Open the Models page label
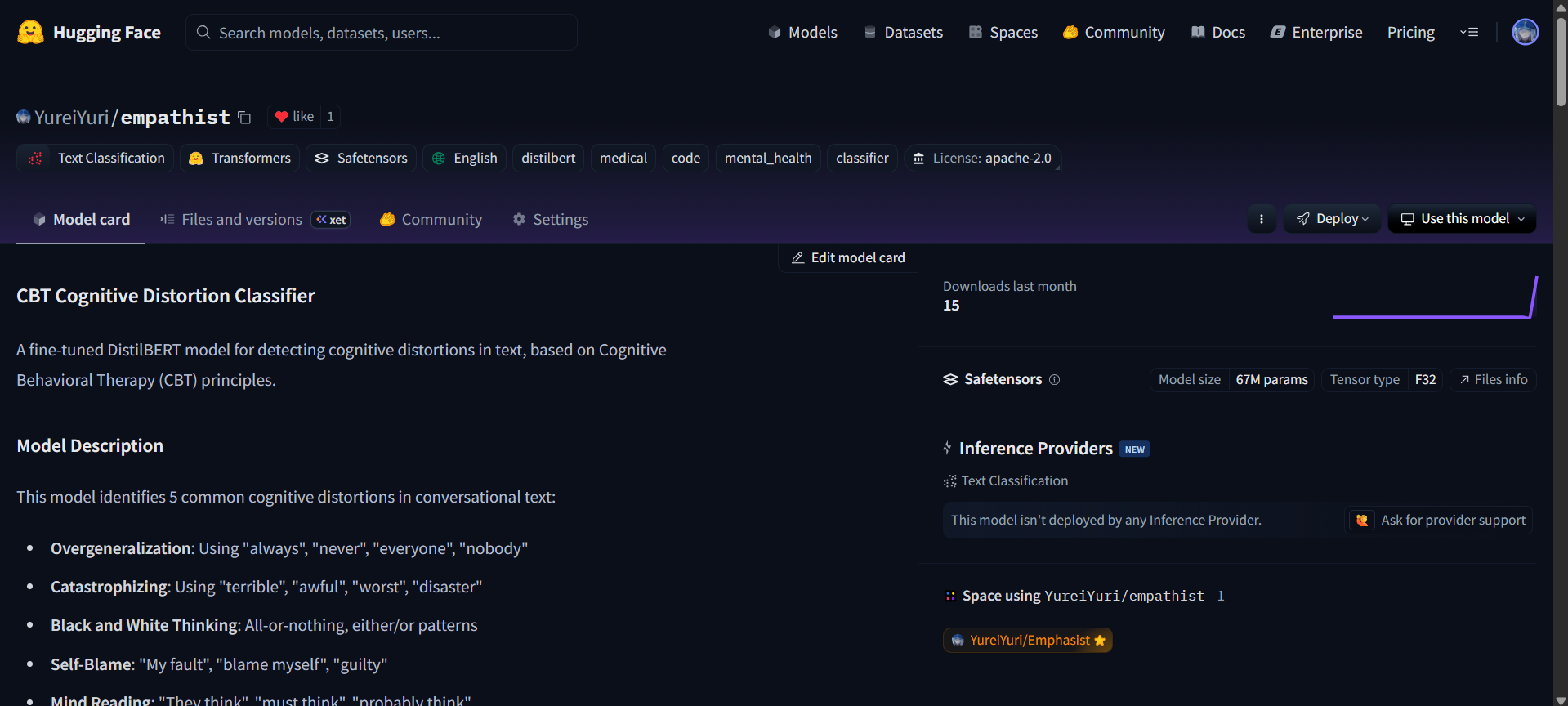The height and width of the screenshot is (706, 1568). 813,33
